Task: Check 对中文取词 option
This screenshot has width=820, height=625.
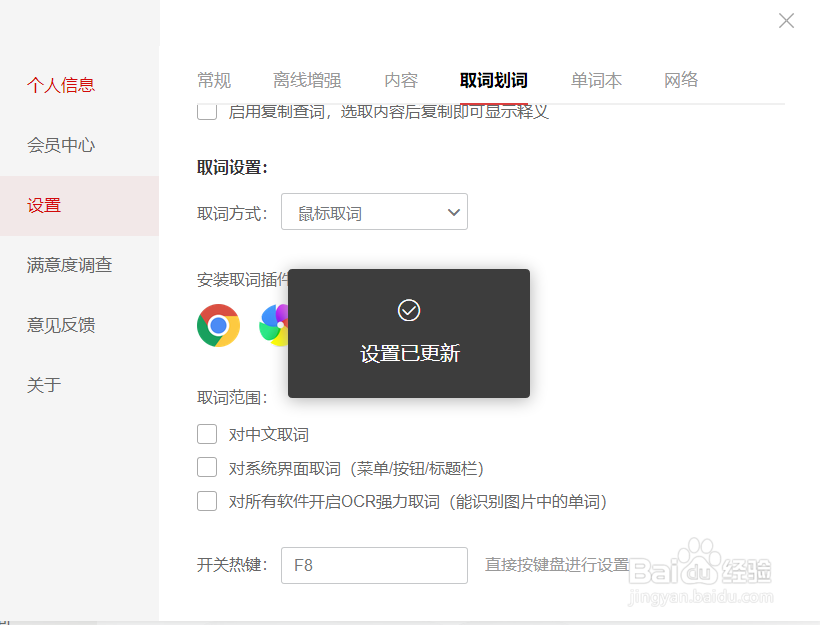Action: (x=206, y=434)
